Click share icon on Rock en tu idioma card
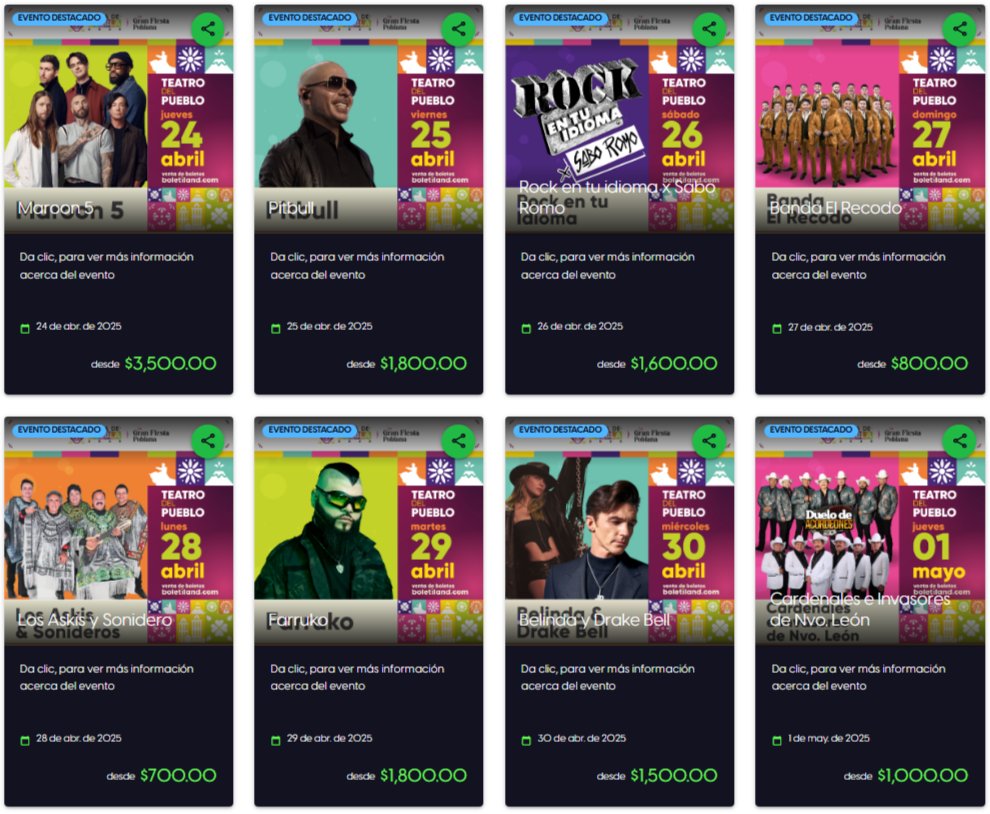 (x=709, y=28)
